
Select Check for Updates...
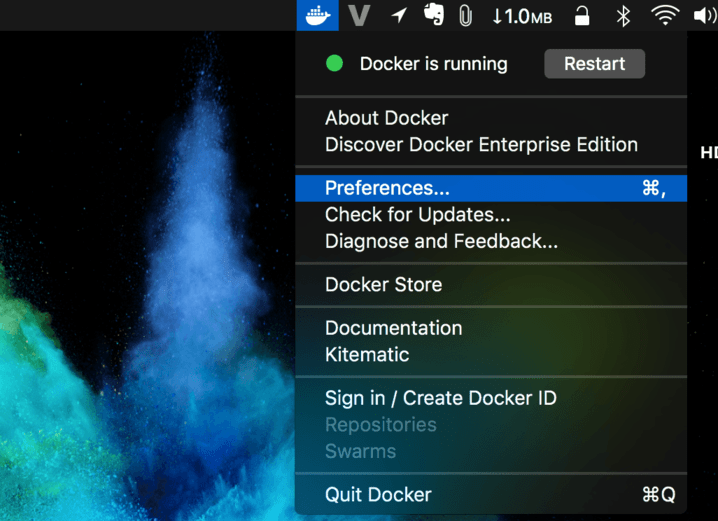click(x=491, y=215)
